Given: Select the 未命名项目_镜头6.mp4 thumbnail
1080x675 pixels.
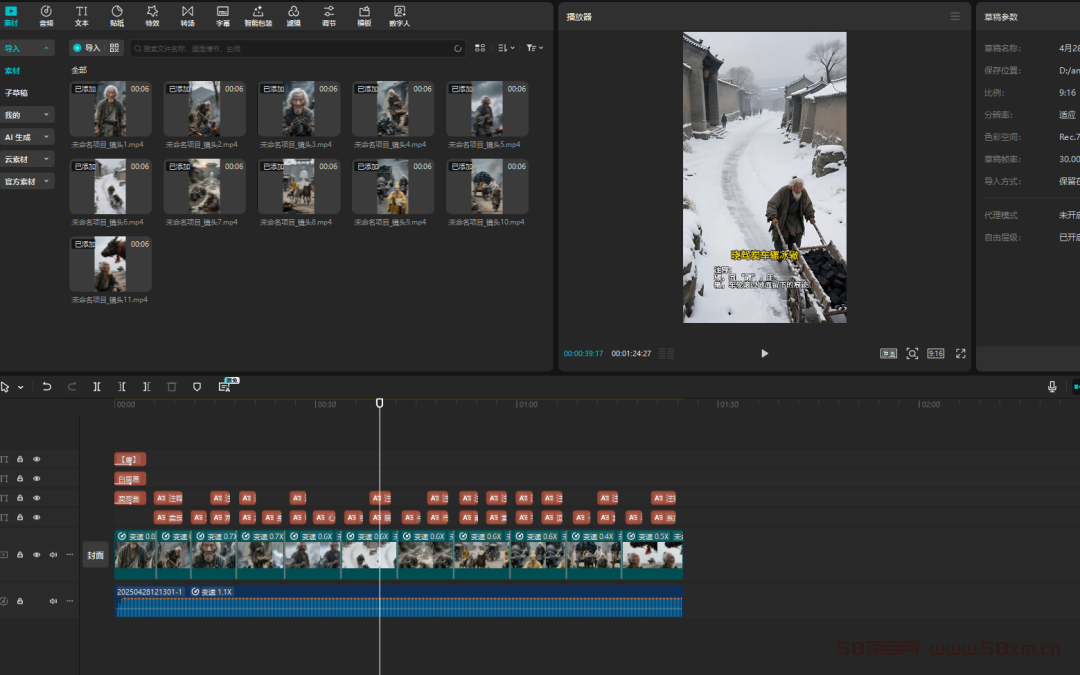Looking at the screenshot, I should [x=110, y=186].
